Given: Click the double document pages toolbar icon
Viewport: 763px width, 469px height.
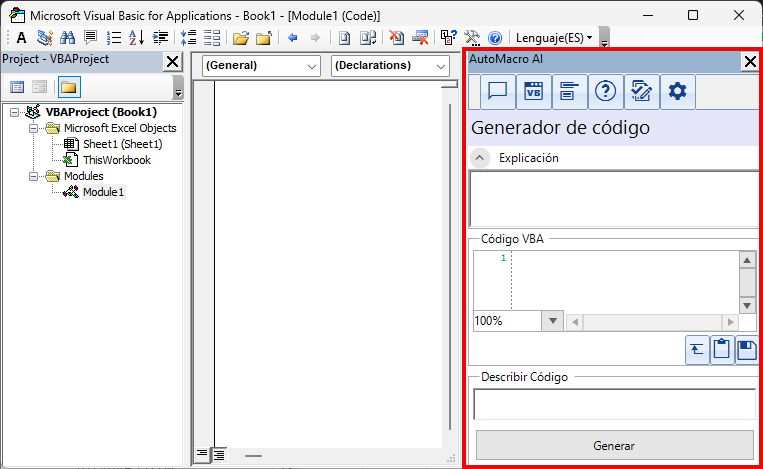Looking at the screenshot, I should [368, 37].
